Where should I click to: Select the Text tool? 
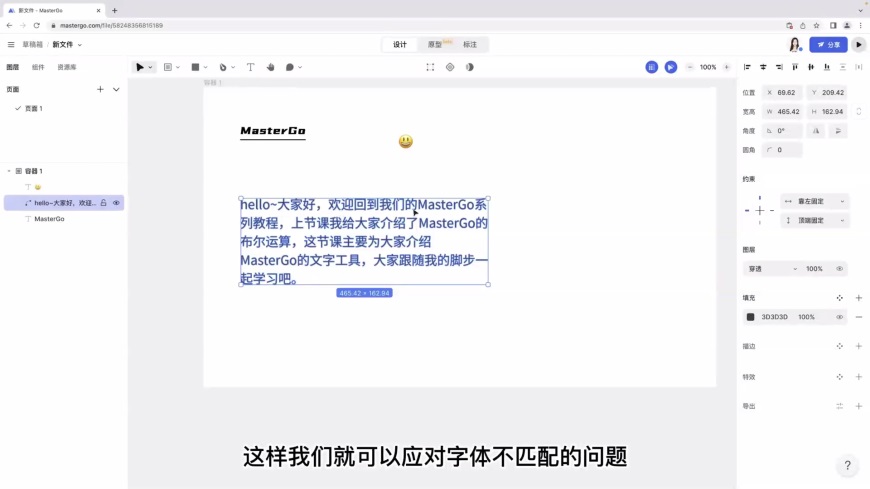pyautogui.click(x=250, y=67)
